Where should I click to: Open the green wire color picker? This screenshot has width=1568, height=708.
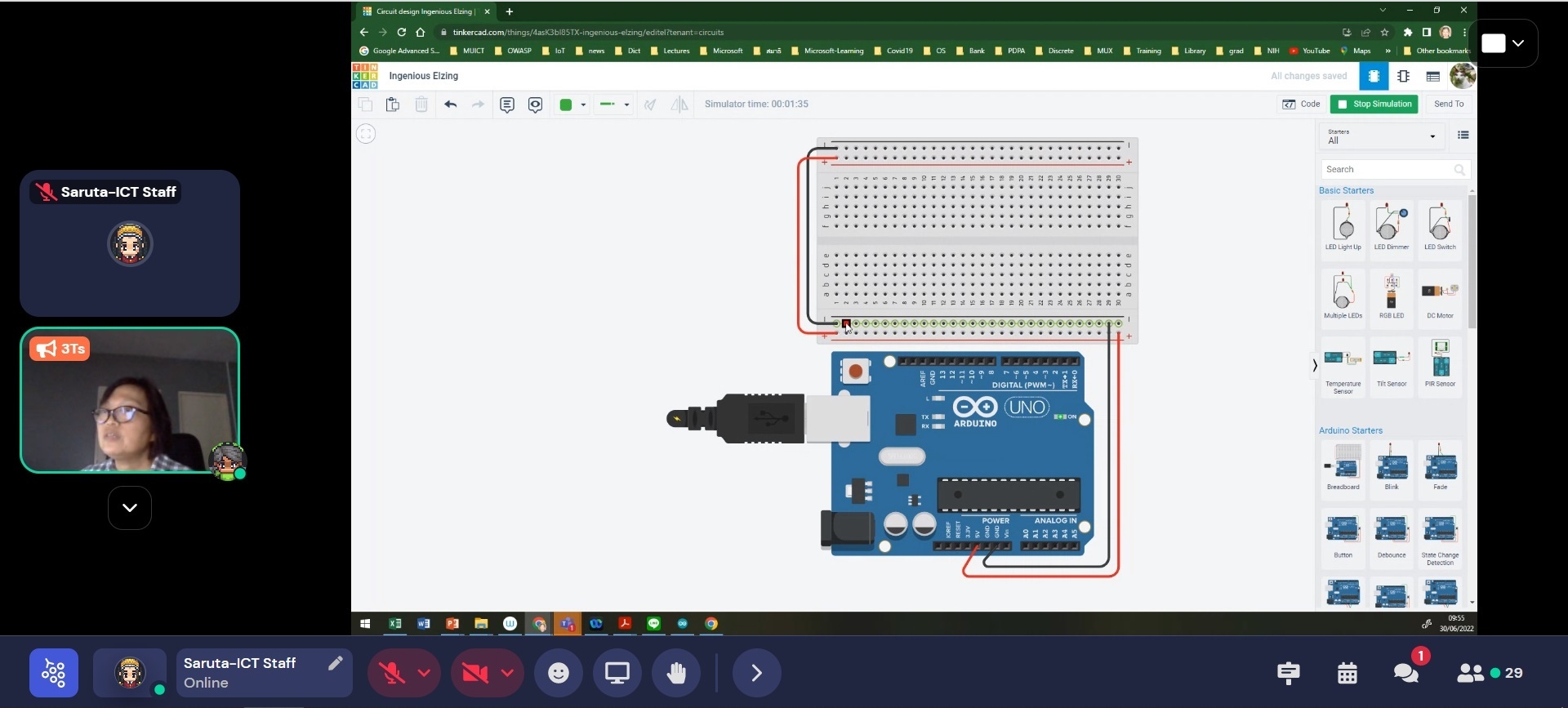pos(572,105)
